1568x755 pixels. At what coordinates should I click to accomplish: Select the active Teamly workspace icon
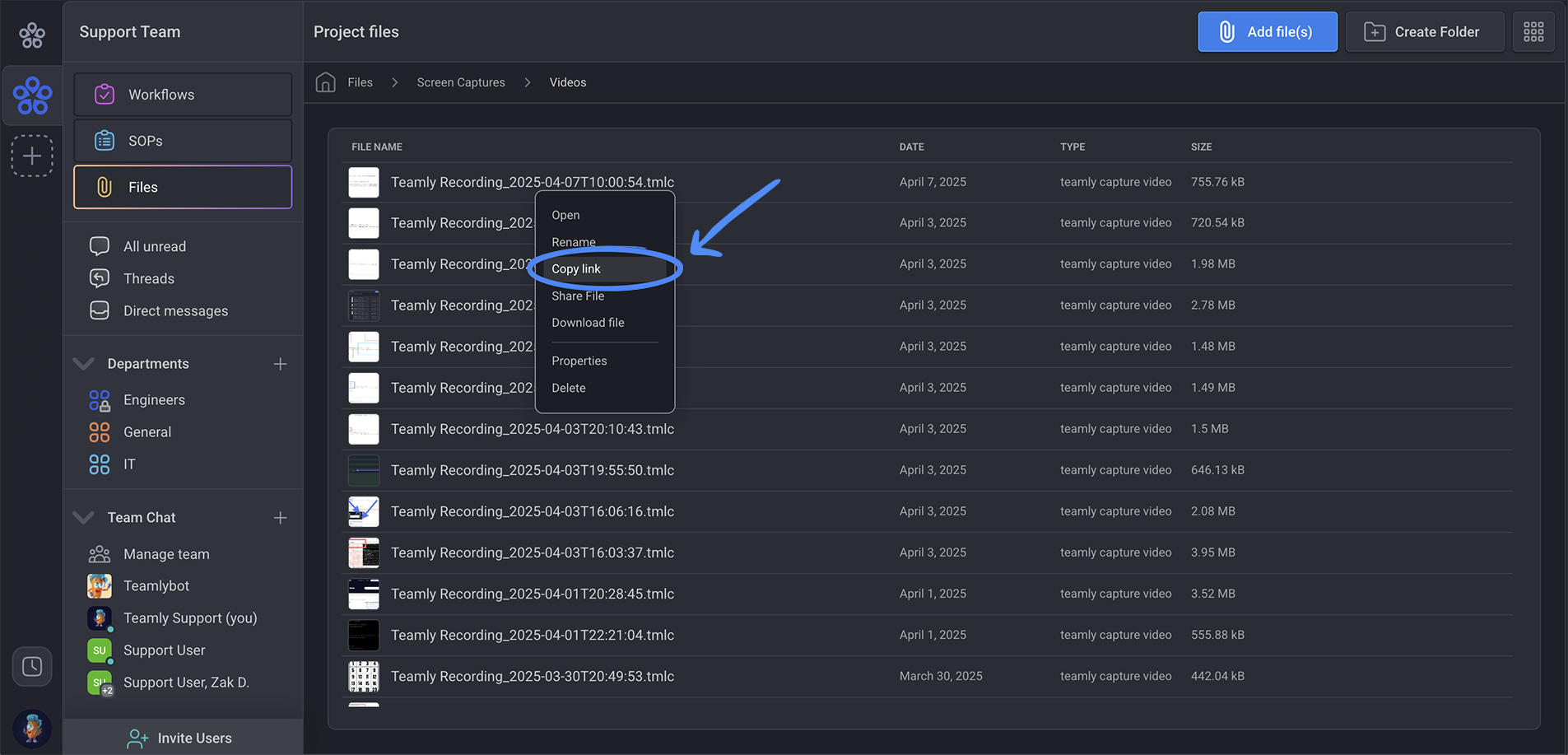32,96
